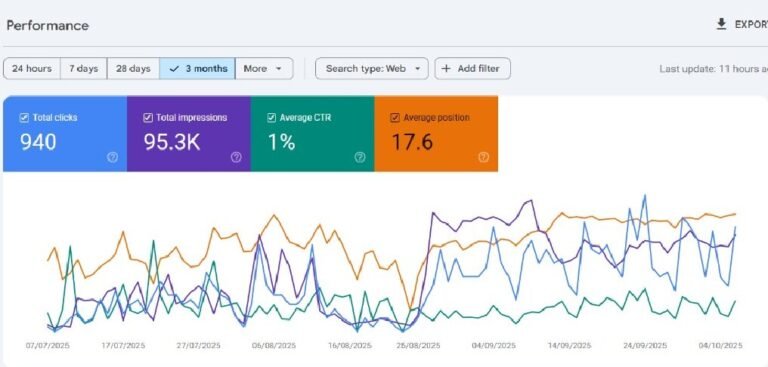768x367 pixels.
Task: Click the 940 total clicks value
Action: point(38,142)
